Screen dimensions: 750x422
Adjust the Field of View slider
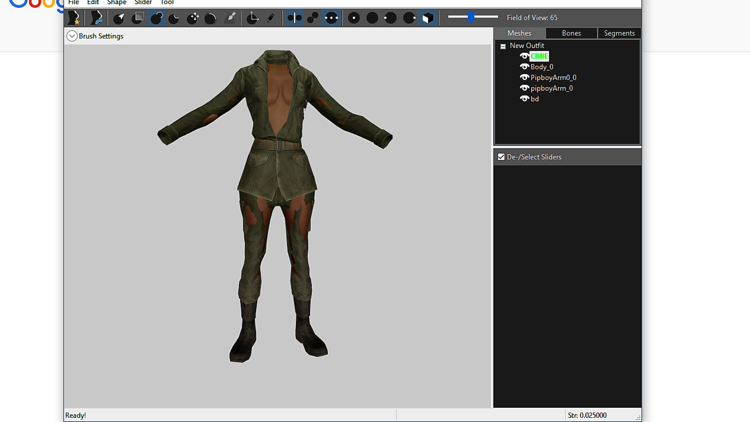(471, 18)
